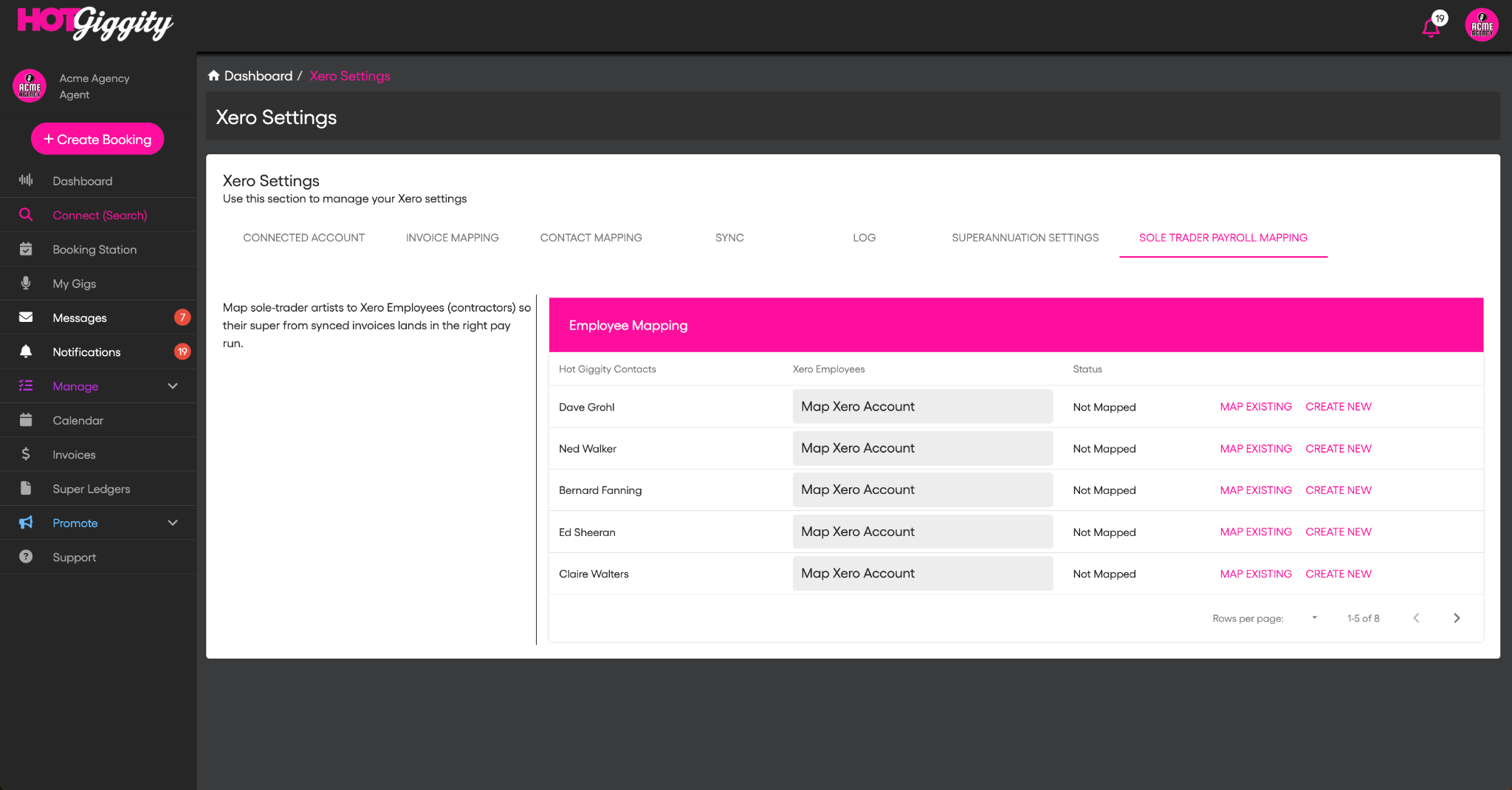Click the Hot Giggity Contacts column header
Image resolution: width=1512 pixels, height=790 pixels.
[x=607, y=369]
